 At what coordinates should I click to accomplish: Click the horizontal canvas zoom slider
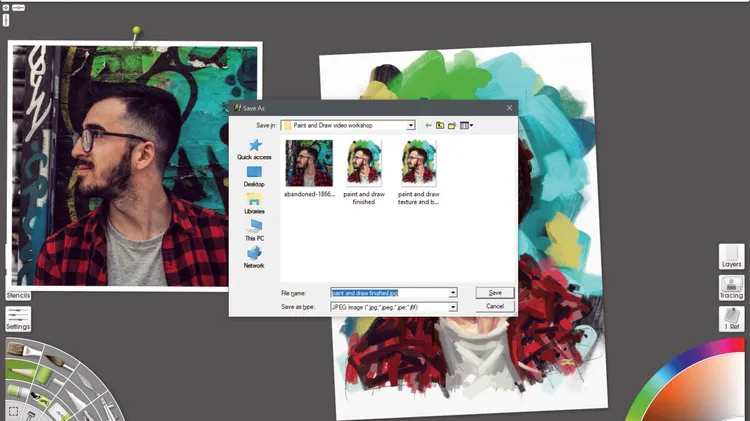(x=19, y=8)
